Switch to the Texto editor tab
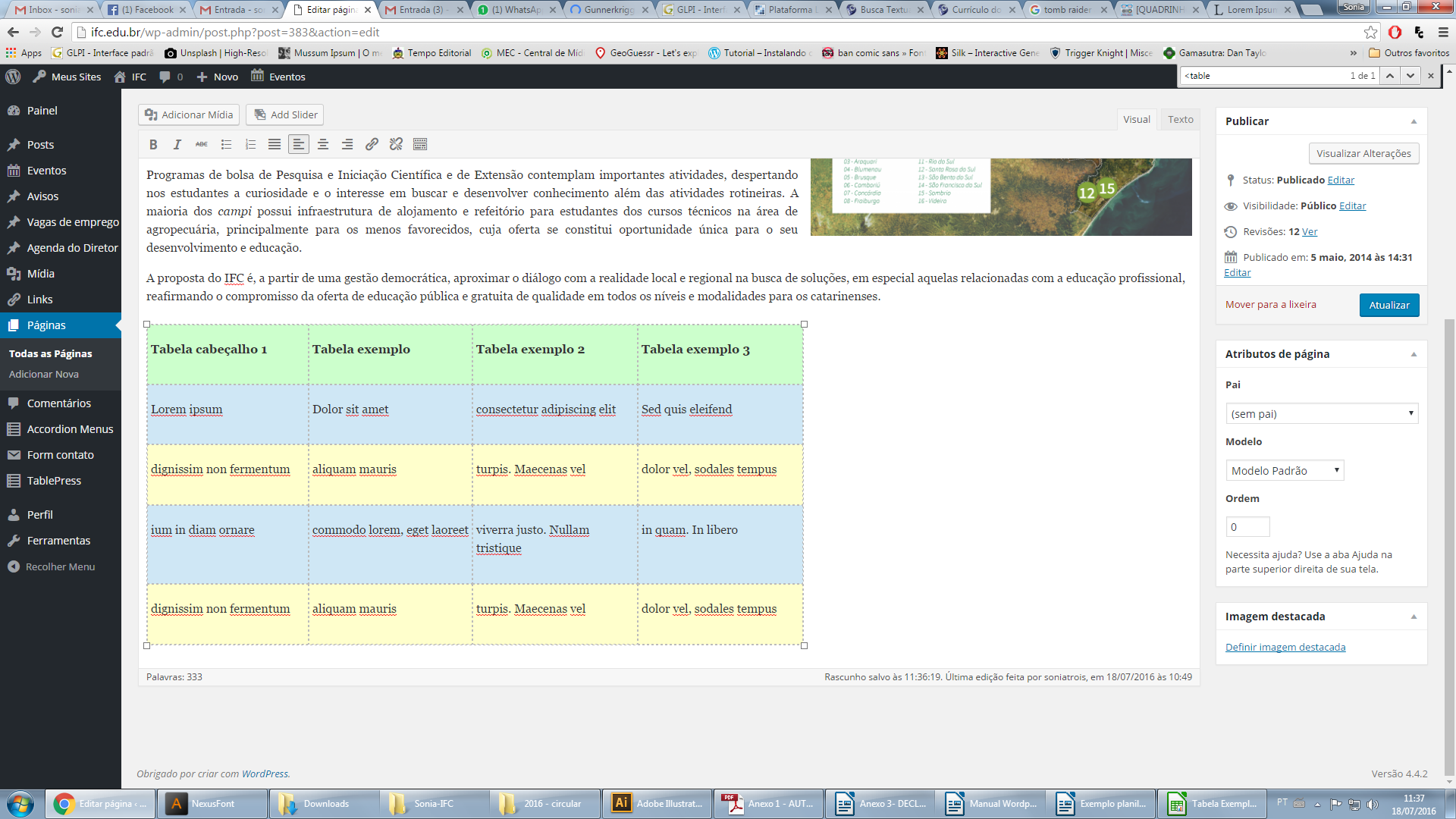Image resolution: width=1456 pixels, height=819 pixels. (1180, 119)
